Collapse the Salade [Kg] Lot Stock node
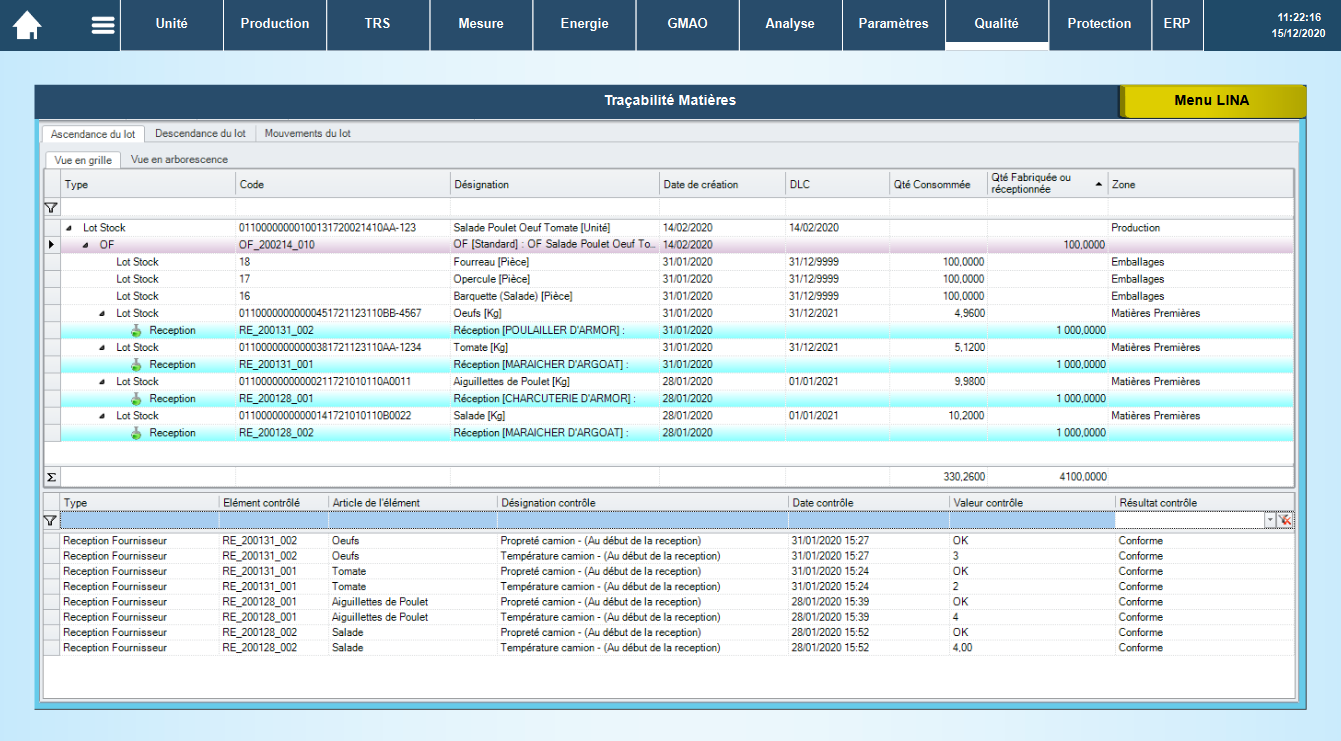This screenshot has height=741, width=1341. pos(102,415)
